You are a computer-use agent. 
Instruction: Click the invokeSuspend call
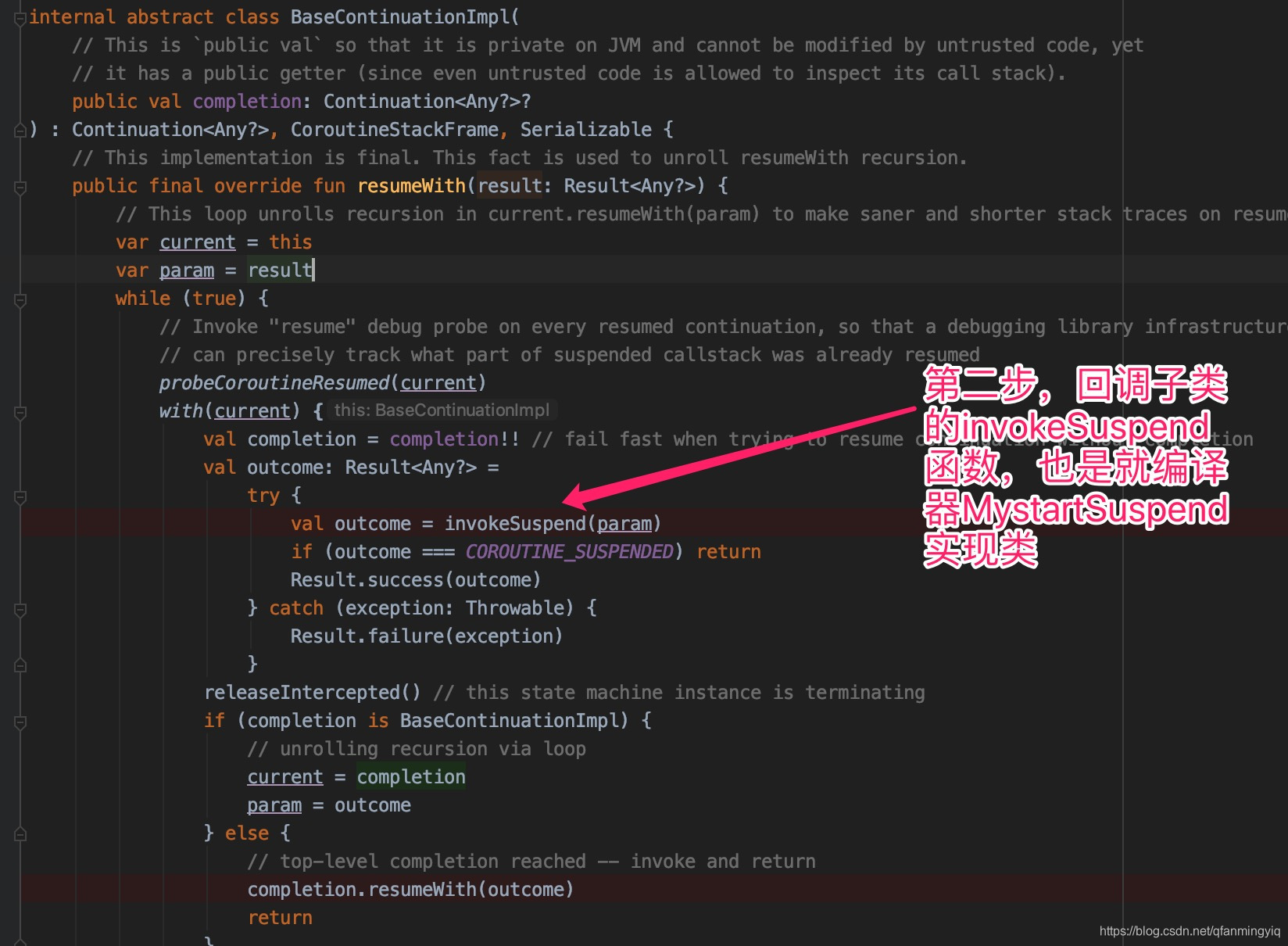tap(553, 524)
